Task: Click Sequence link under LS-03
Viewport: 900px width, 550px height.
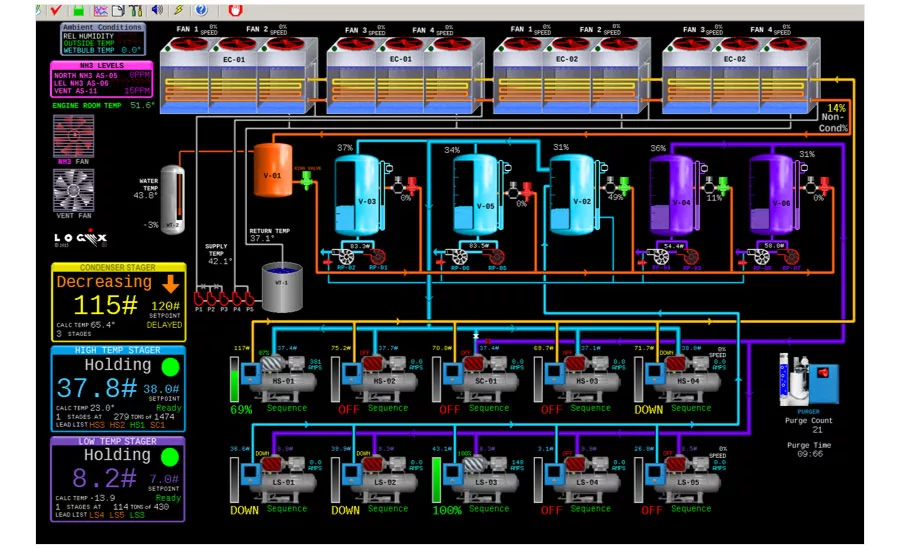Action: coord(489,509)
